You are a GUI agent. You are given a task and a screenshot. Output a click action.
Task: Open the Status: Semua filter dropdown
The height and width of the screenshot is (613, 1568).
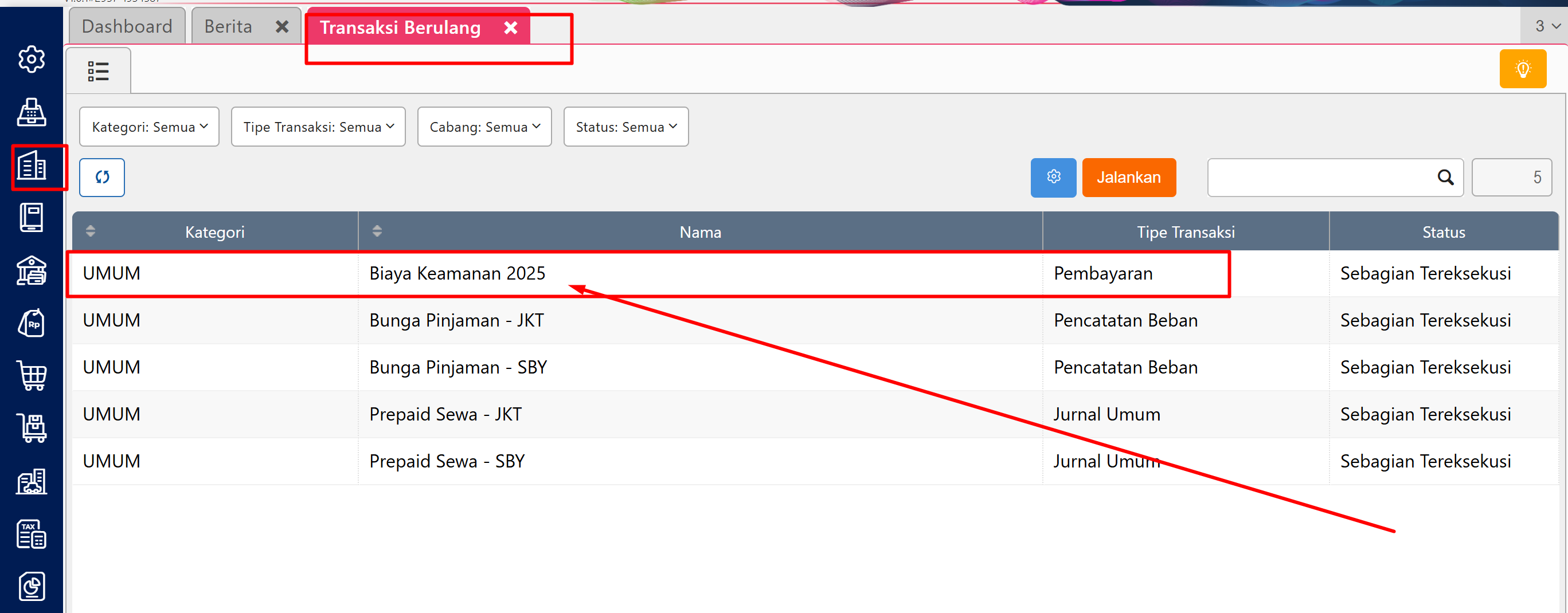coord(625,127)
